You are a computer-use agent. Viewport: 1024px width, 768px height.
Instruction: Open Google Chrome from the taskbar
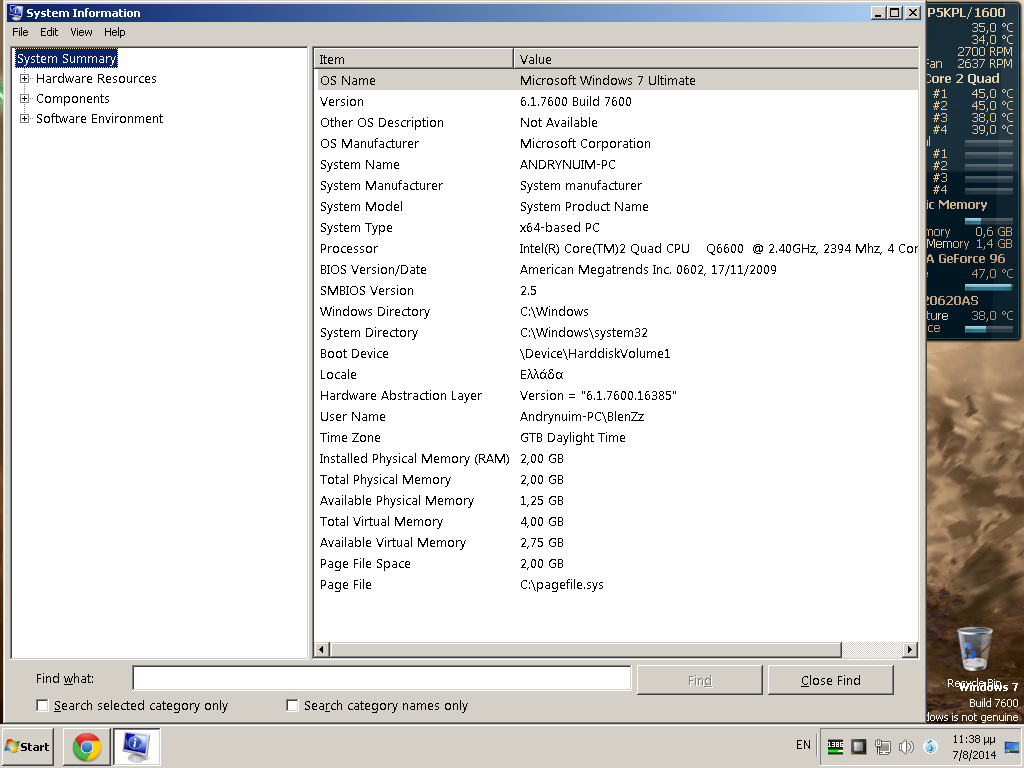87,747
